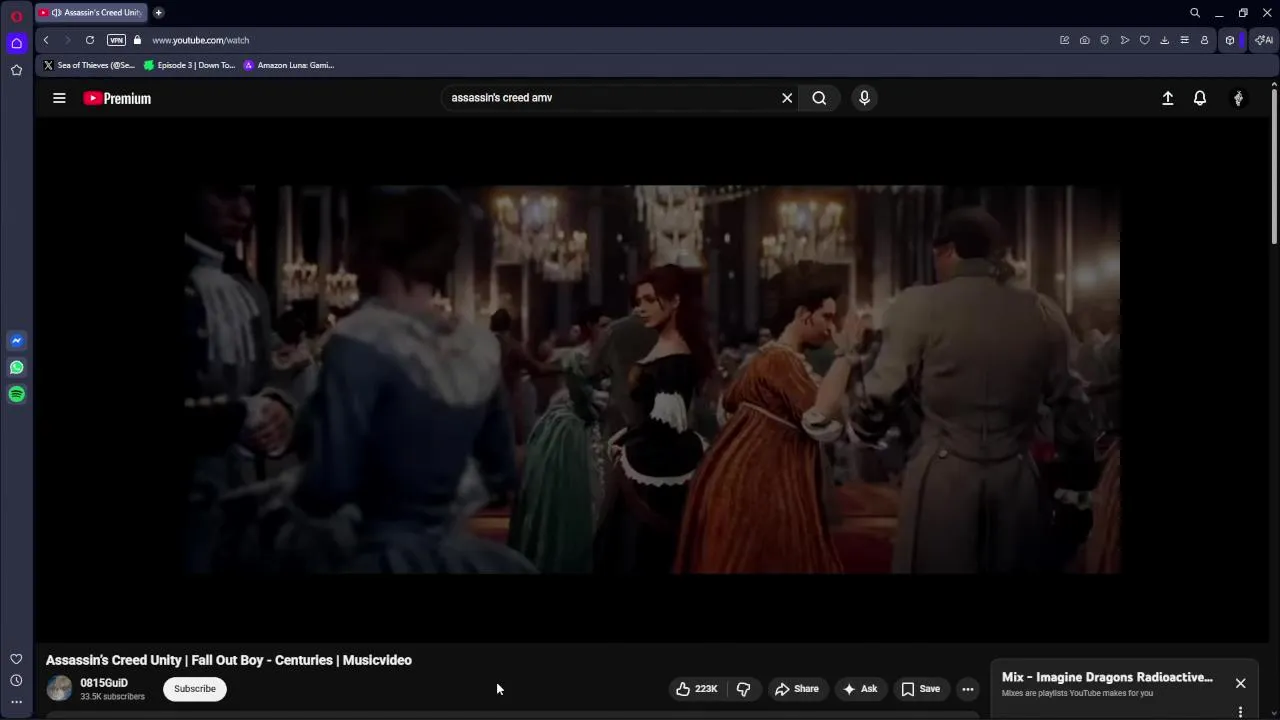1280x720 pixels.
Task: Toggle the VPN badge in address bar
Action: click(x=116, y=40)
